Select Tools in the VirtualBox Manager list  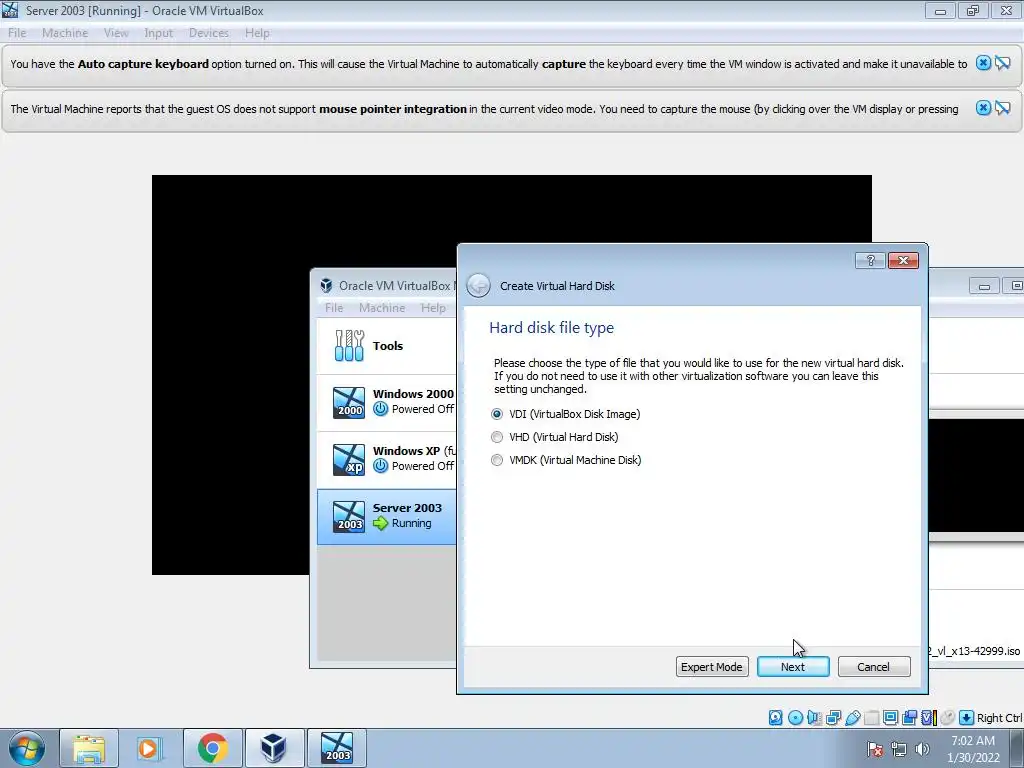tap(387, 346)
